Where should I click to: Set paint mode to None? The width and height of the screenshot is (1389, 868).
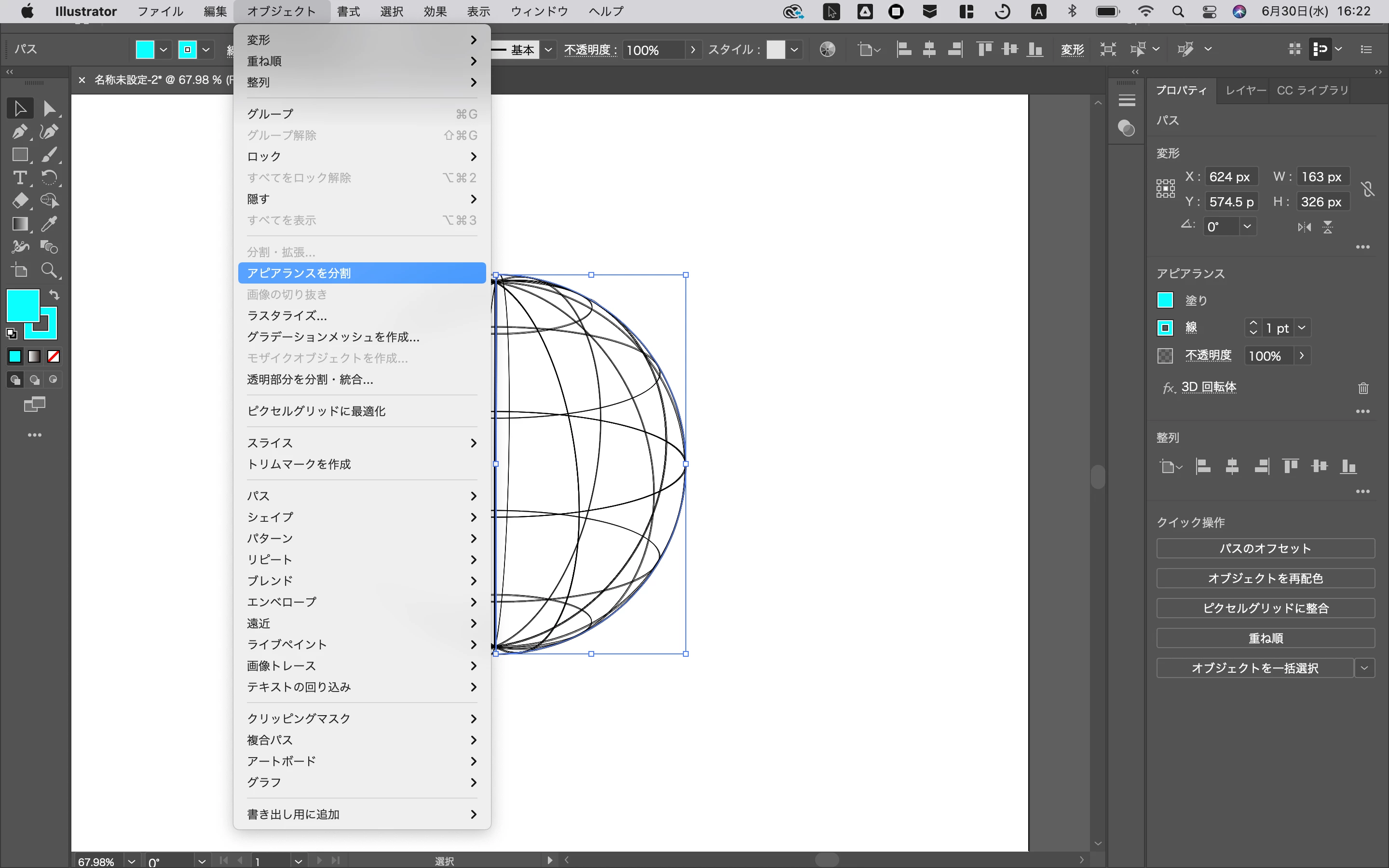click(54, 357)
